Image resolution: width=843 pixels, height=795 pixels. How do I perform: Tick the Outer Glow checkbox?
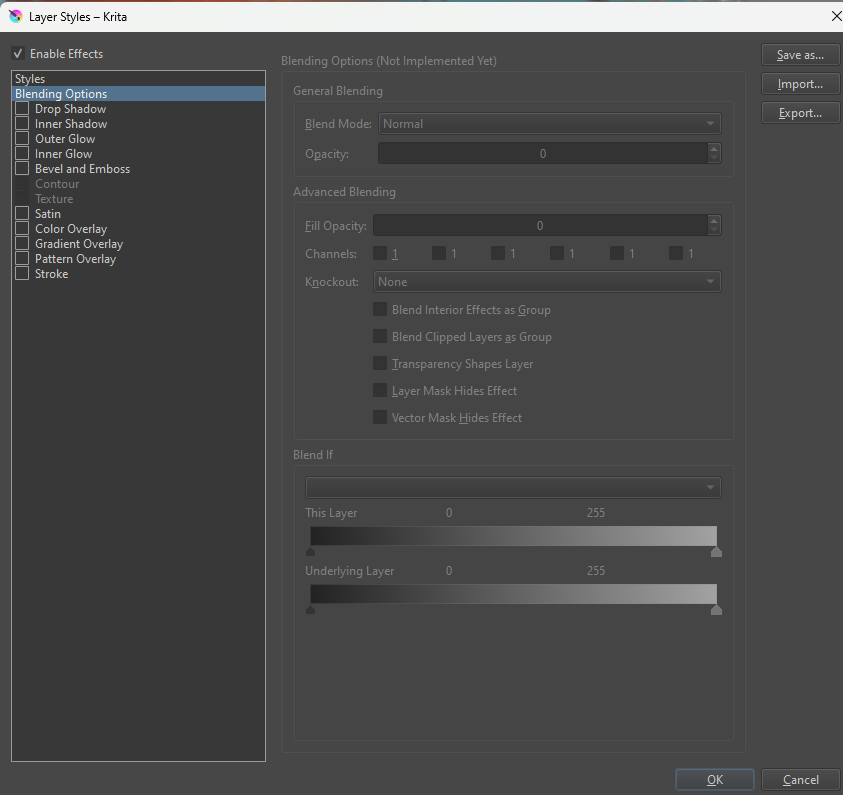22,139
